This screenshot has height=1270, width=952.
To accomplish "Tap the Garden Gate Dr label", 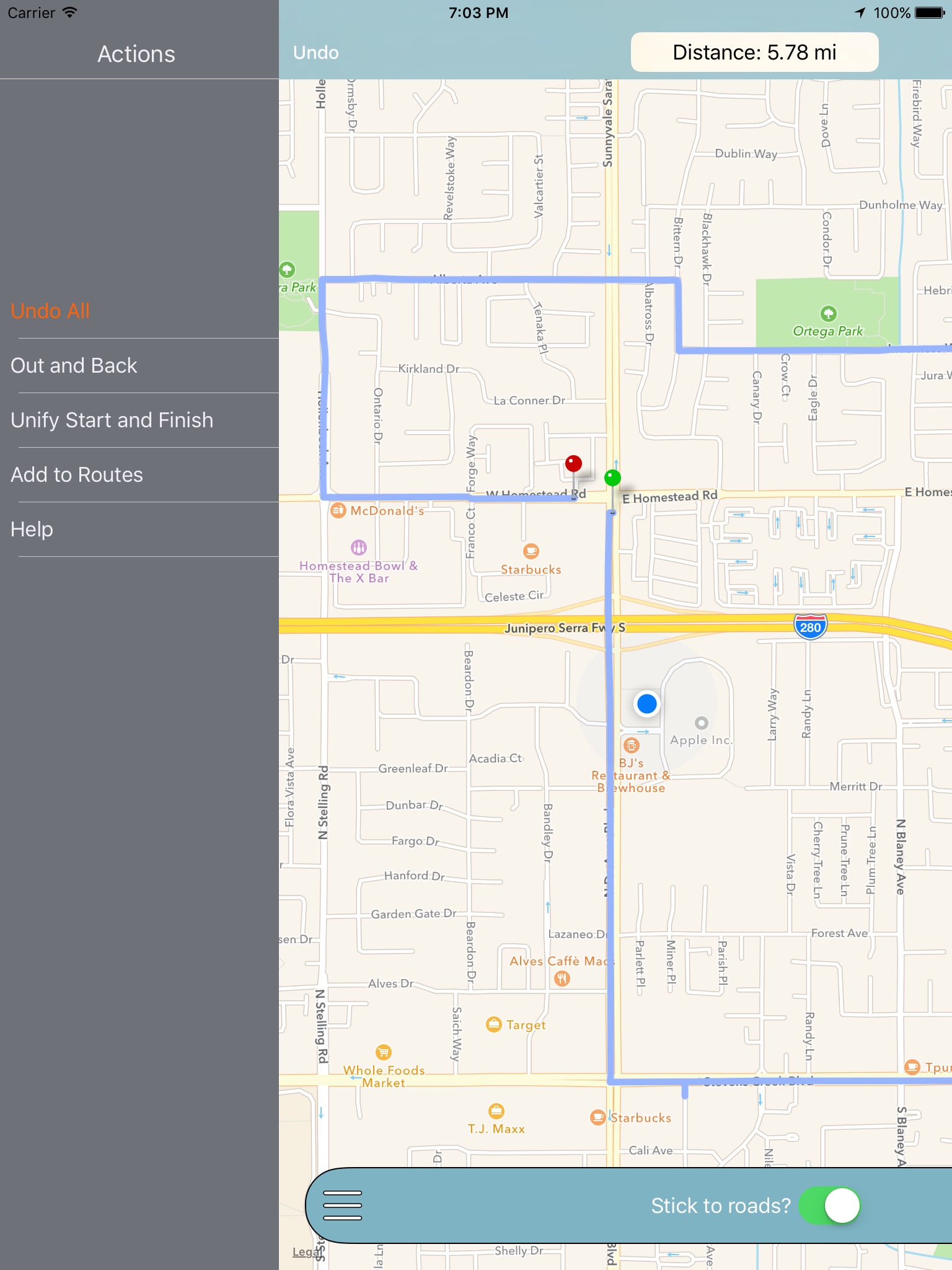I will pos(413,913).
